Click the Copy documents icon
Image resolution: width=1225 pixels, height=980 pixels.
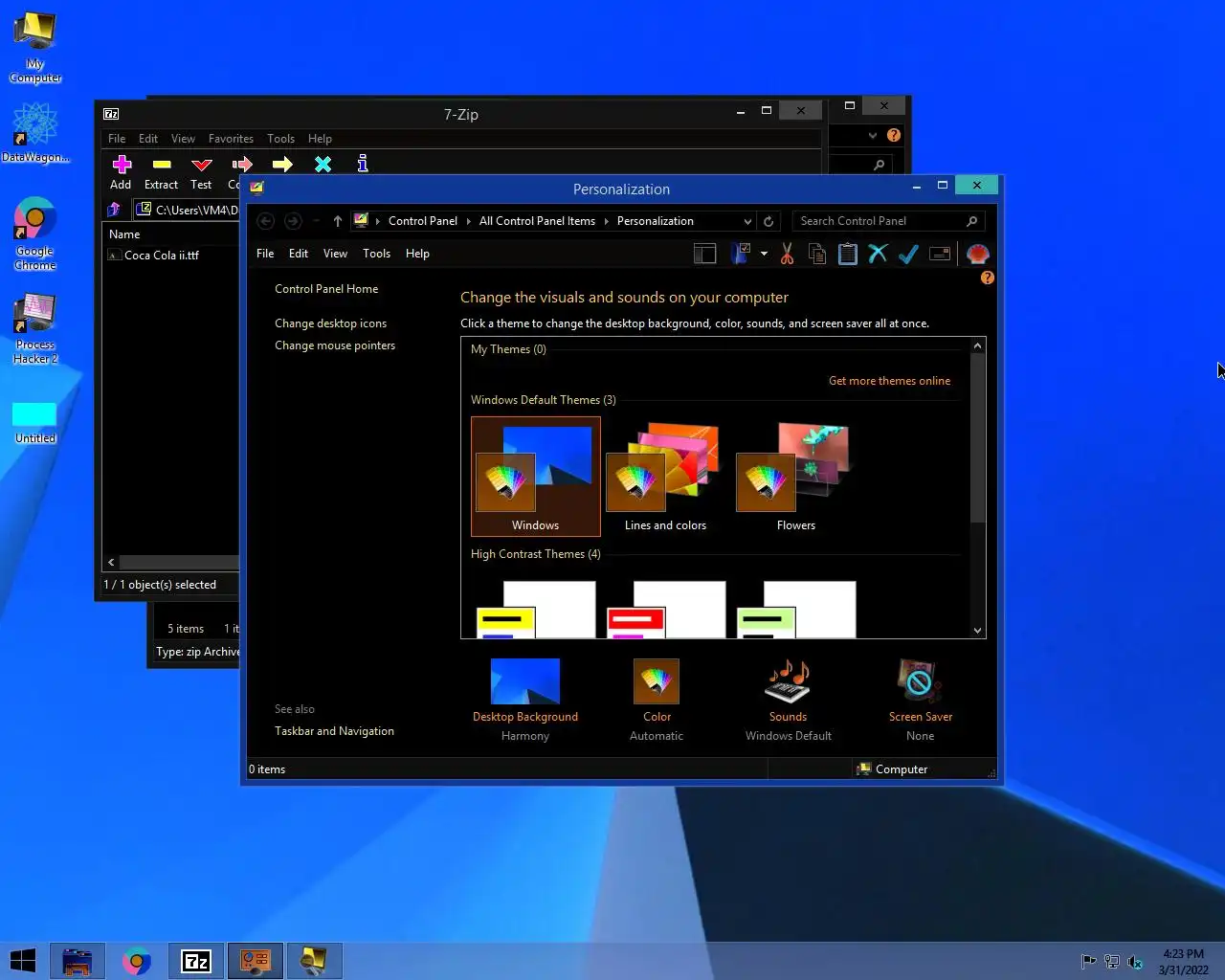[817, 254]
